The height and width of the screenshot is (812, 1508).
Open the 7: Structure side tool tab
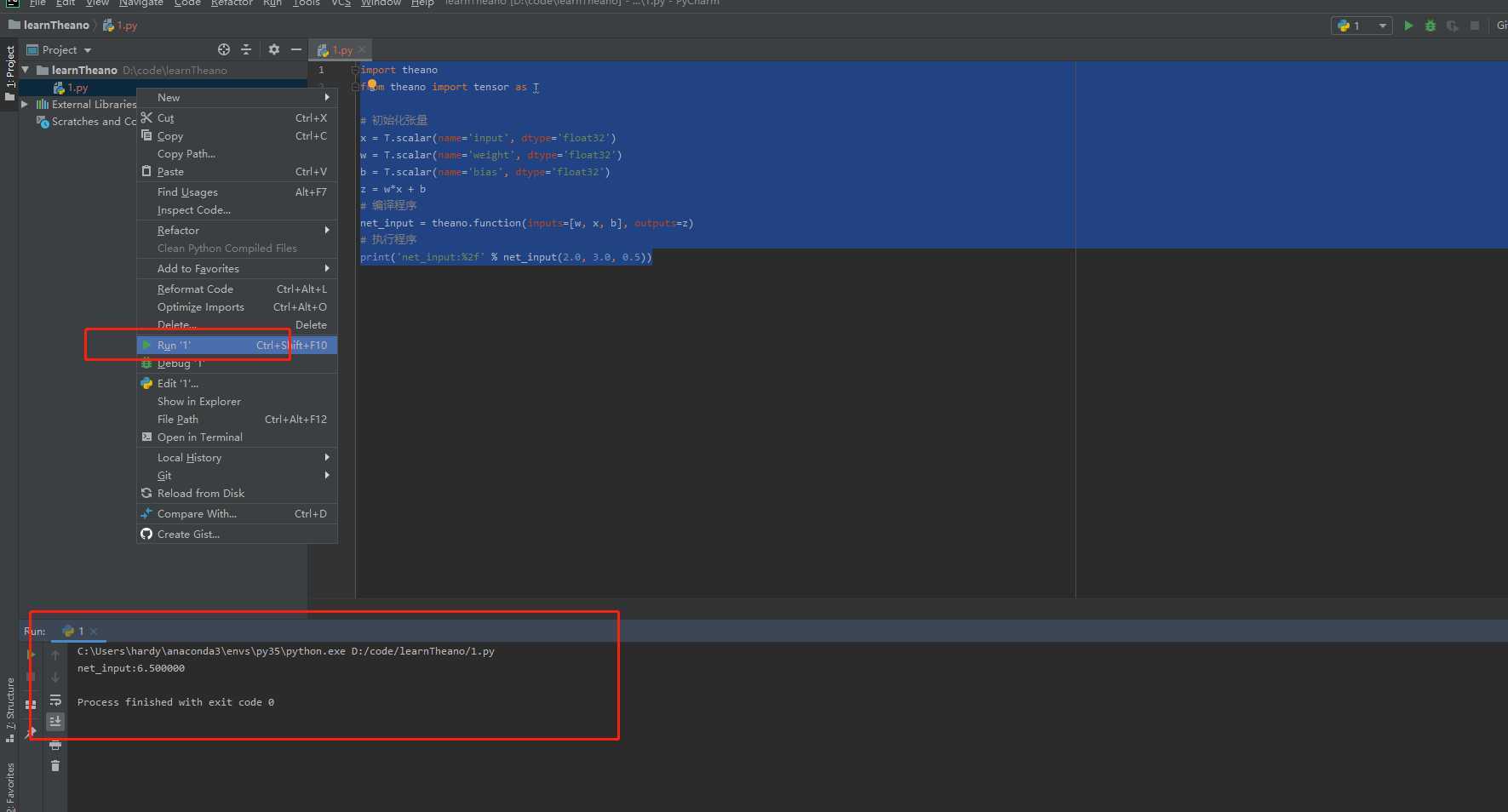[x=10, y=710]
